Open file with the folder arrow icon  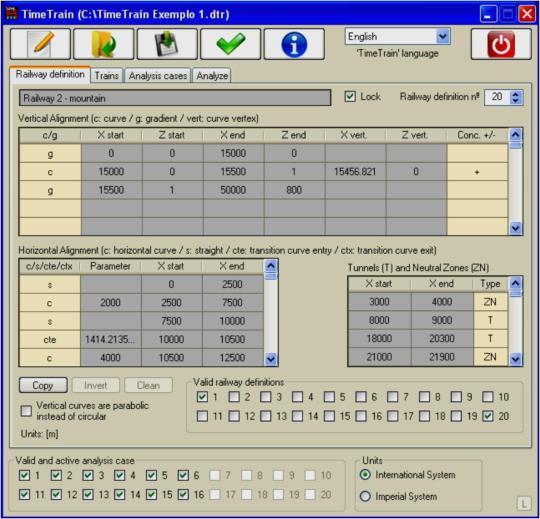click(x=104, y=44)
